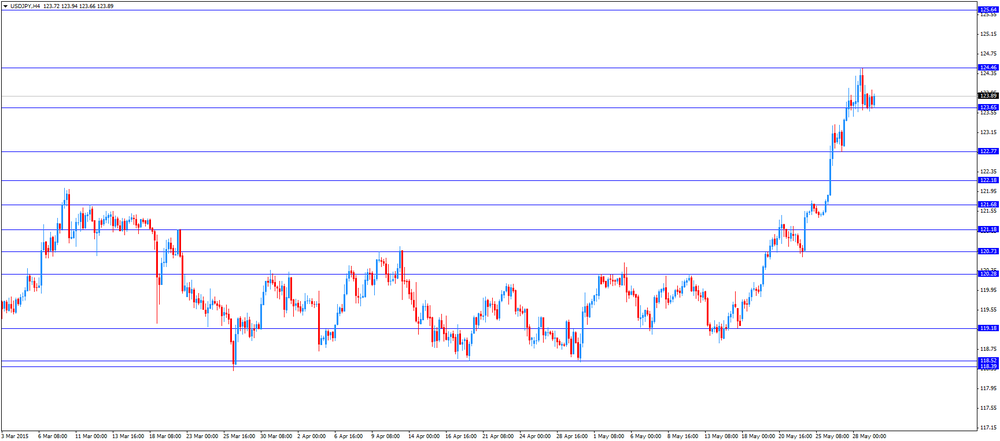Click the 6 Apr 16:00 time label
The width and height of the screenshot is (1000, 441).
point(349,437)
